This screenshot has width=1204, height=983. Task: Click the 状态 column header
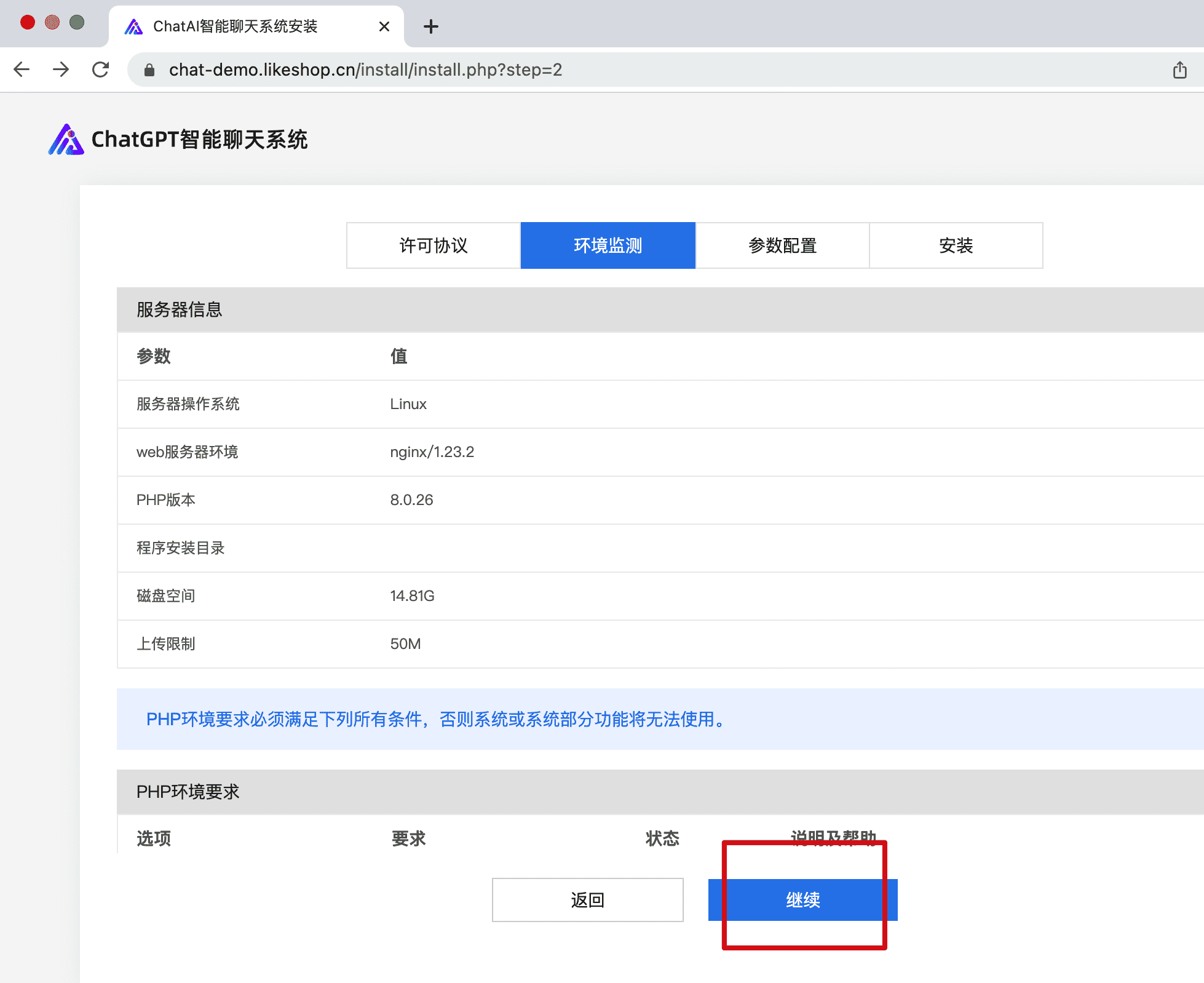click(x=662, y=838)
